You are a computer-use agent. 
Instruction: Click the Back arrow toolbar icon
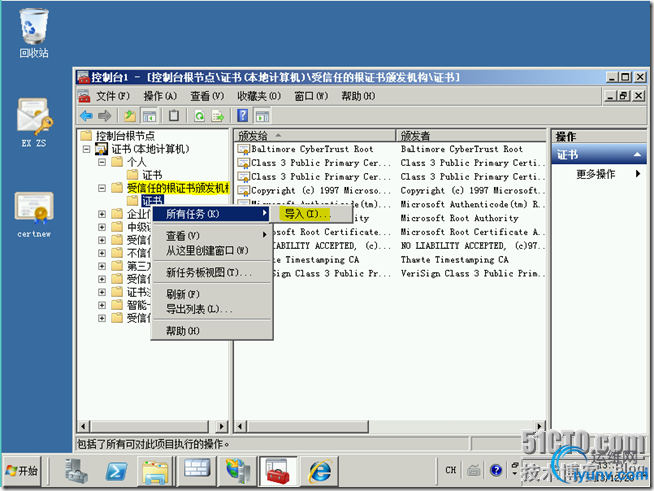(86, 116)
